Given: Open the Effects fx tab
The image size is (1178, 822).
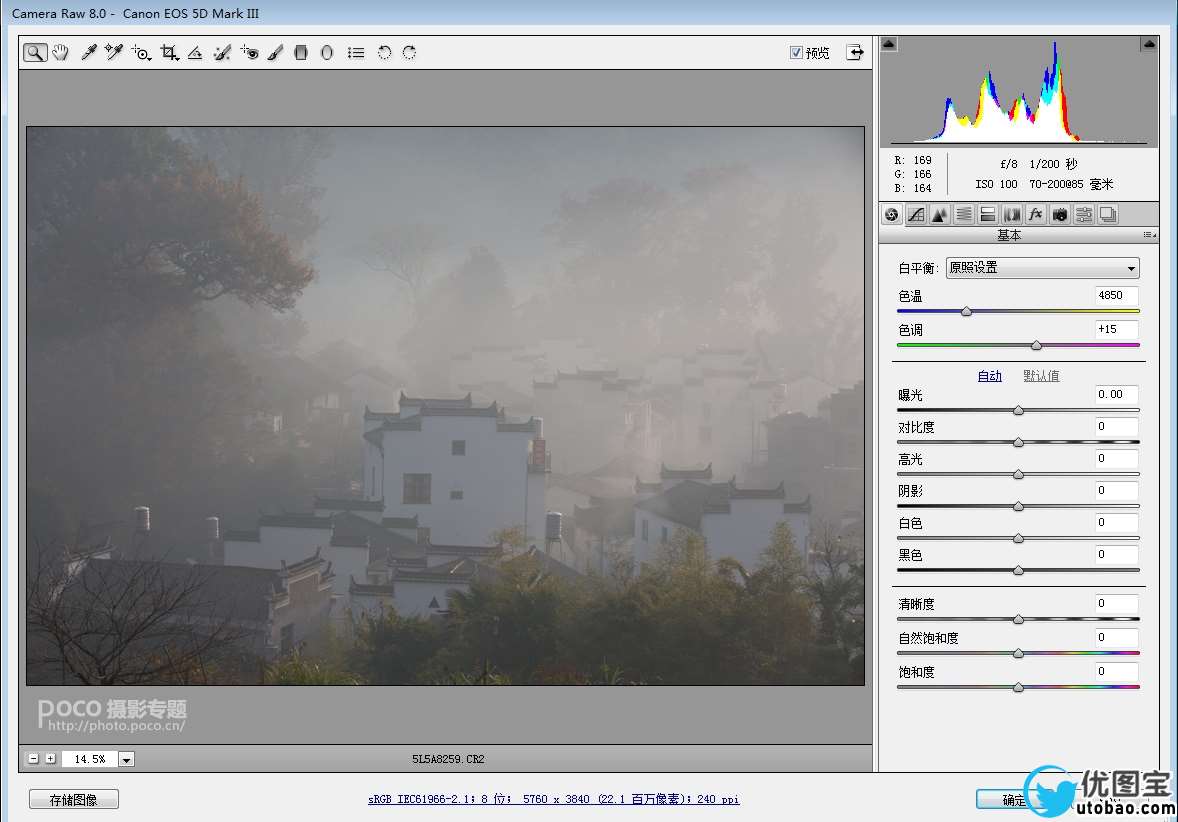Looking at the screenshot, I should 1036,215.
